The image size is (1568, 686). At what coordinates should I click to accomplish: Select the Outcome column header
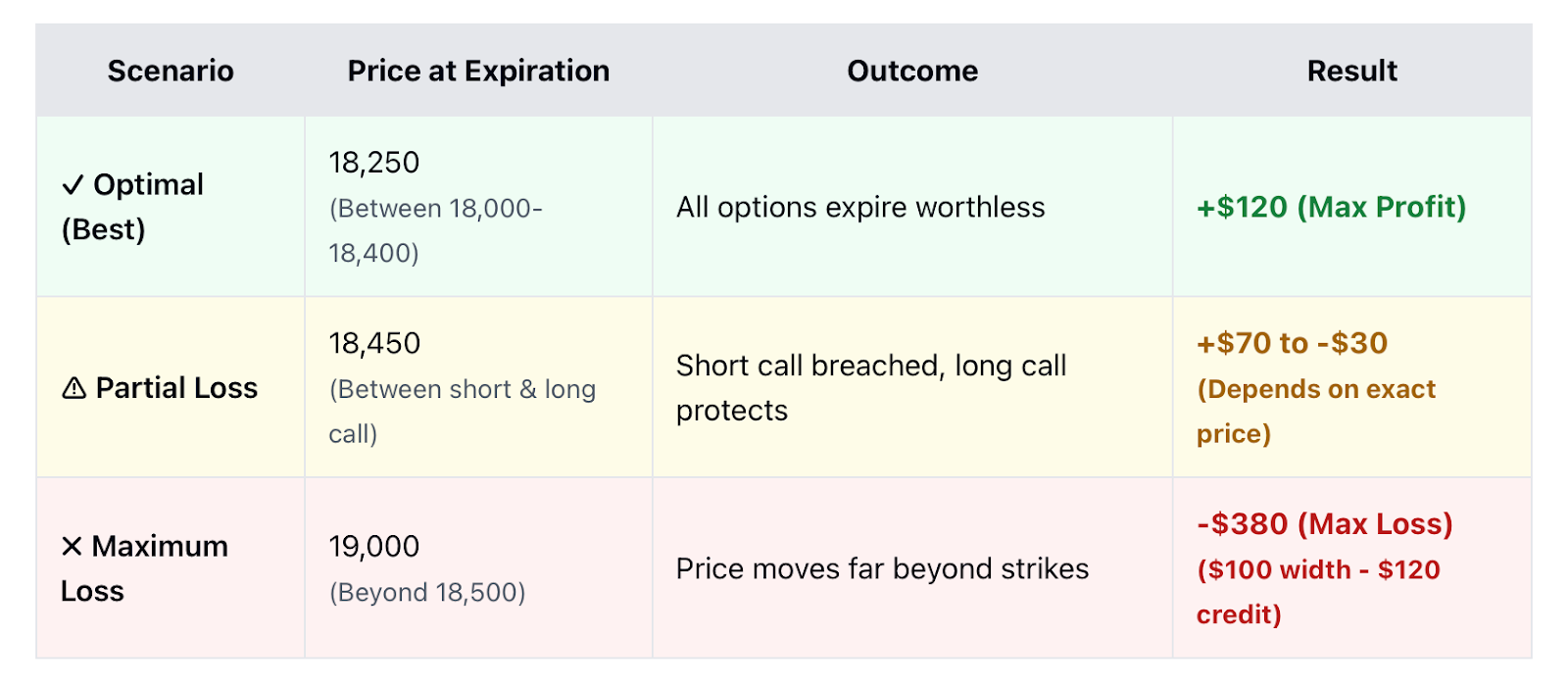click(x=912, y=71)
